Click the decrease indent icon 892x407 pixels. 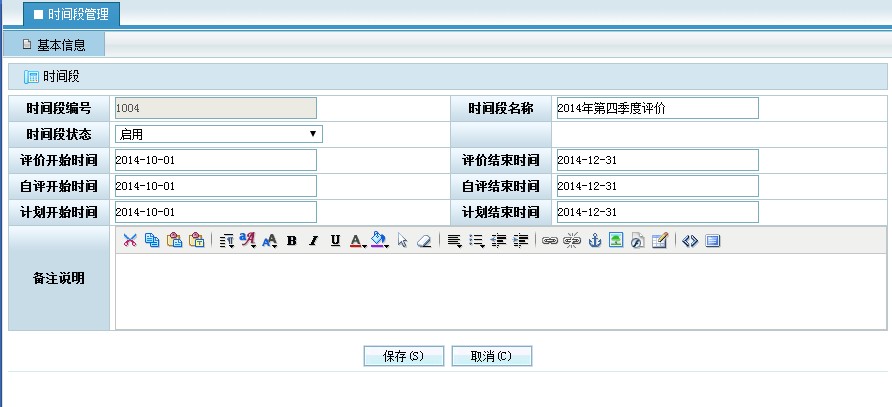(x=498, y=241)
